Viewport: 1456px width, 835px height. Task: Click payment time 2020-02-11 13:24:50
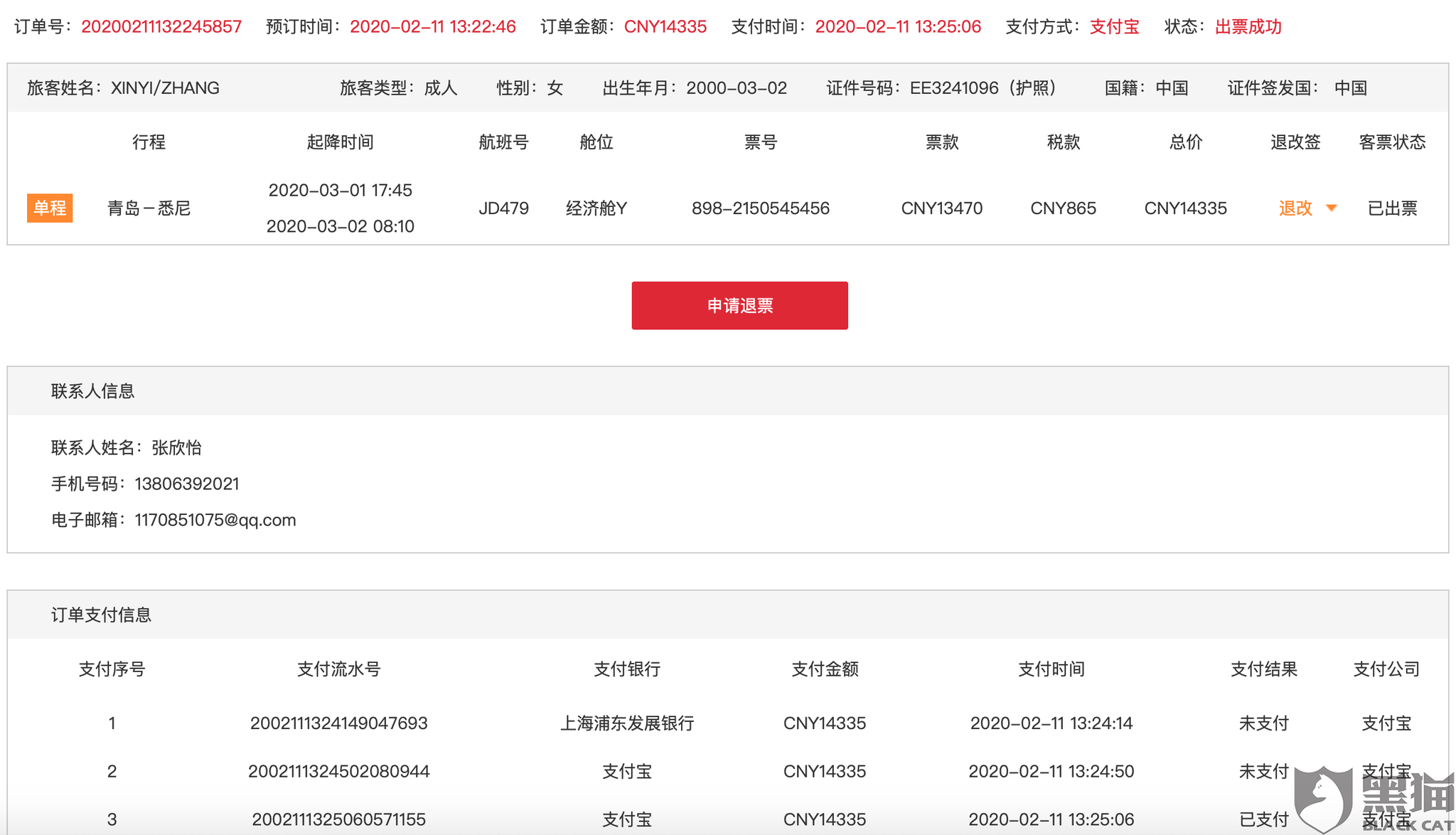coord(1051,772)
